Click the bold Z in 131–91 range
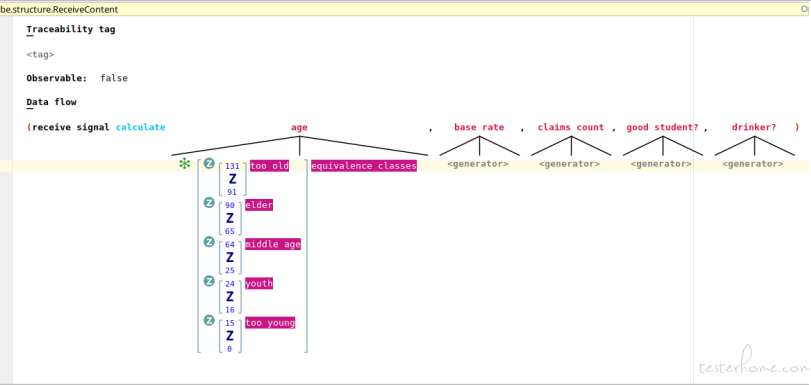The width and height of the screenshot is (811, 385). 232,179
